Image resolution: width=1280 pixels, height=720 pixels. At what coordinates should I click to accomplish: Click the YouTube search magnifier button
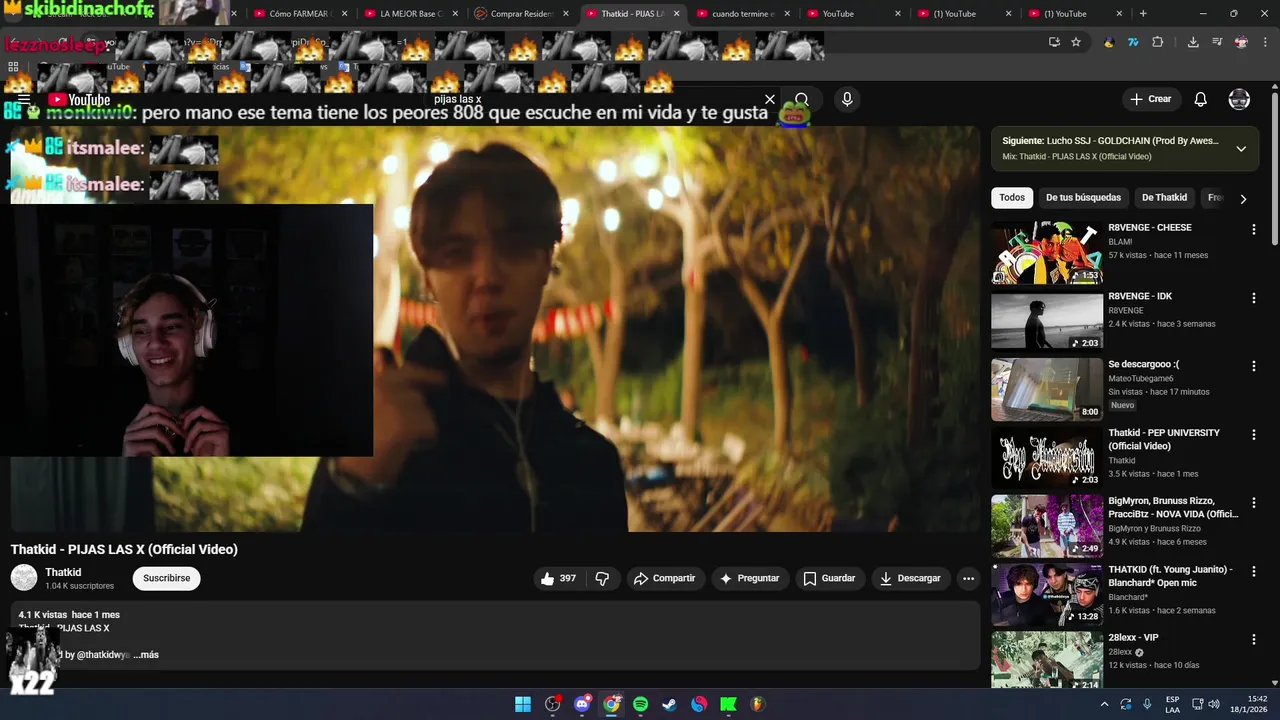point(801,99)
